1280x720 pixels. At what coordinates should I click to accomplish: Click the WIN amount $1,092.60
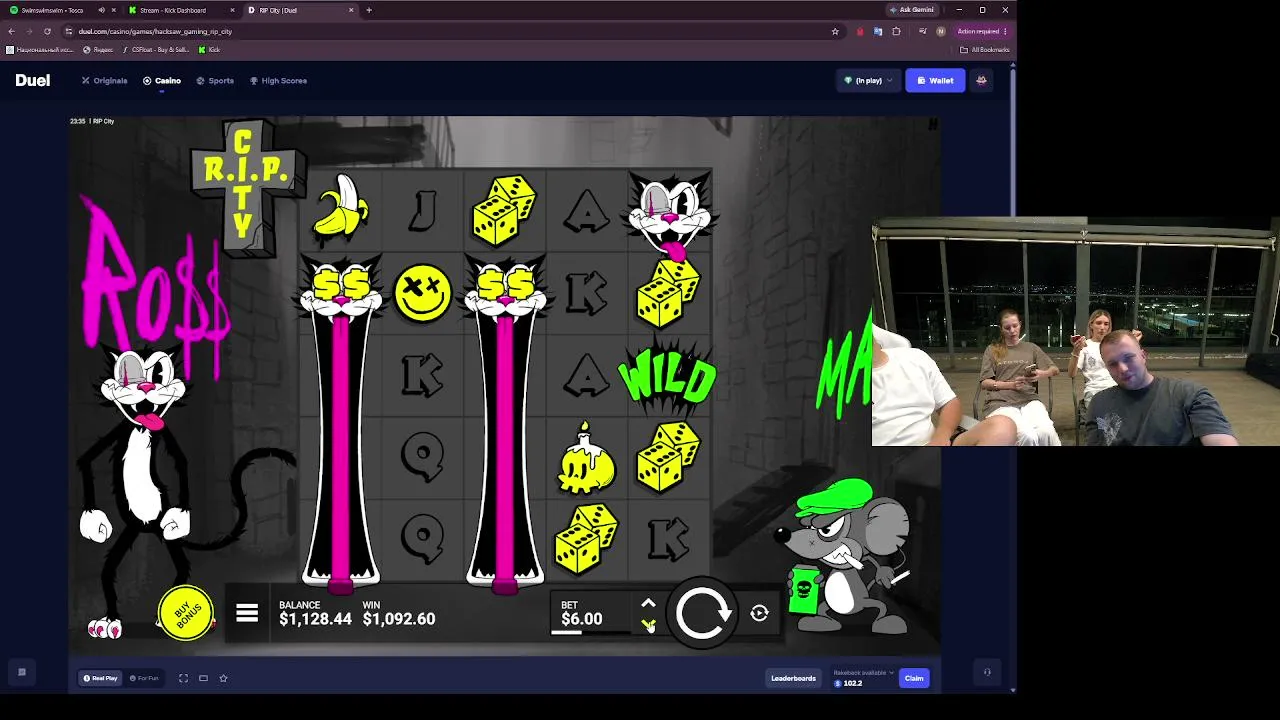pos(399,619)
